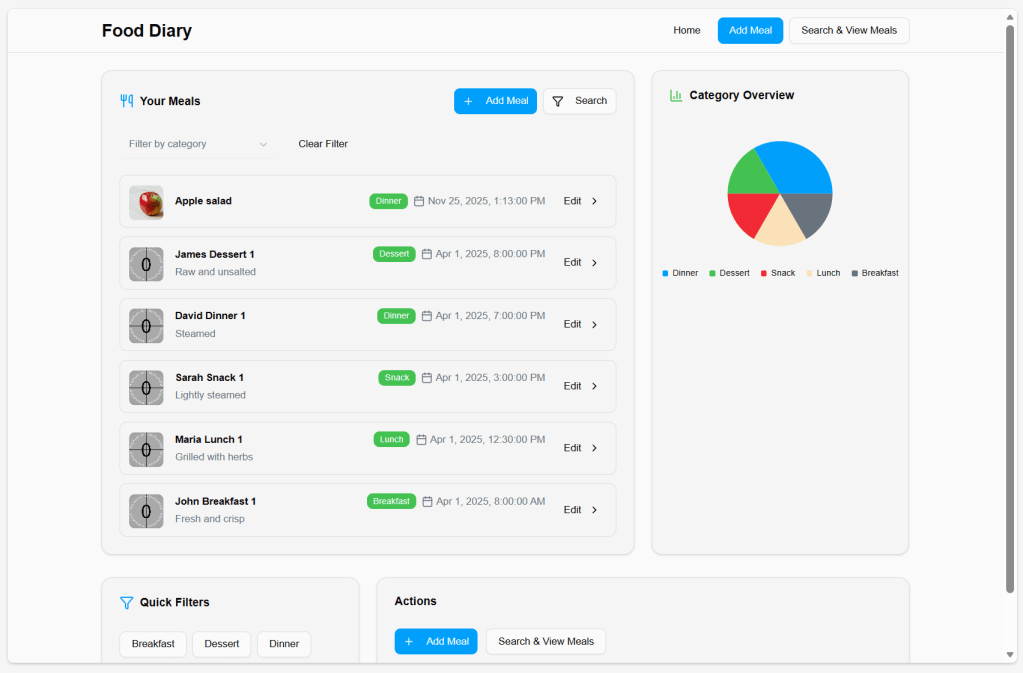Click the blue Dinner legend swatch

[x=665, y=273]
